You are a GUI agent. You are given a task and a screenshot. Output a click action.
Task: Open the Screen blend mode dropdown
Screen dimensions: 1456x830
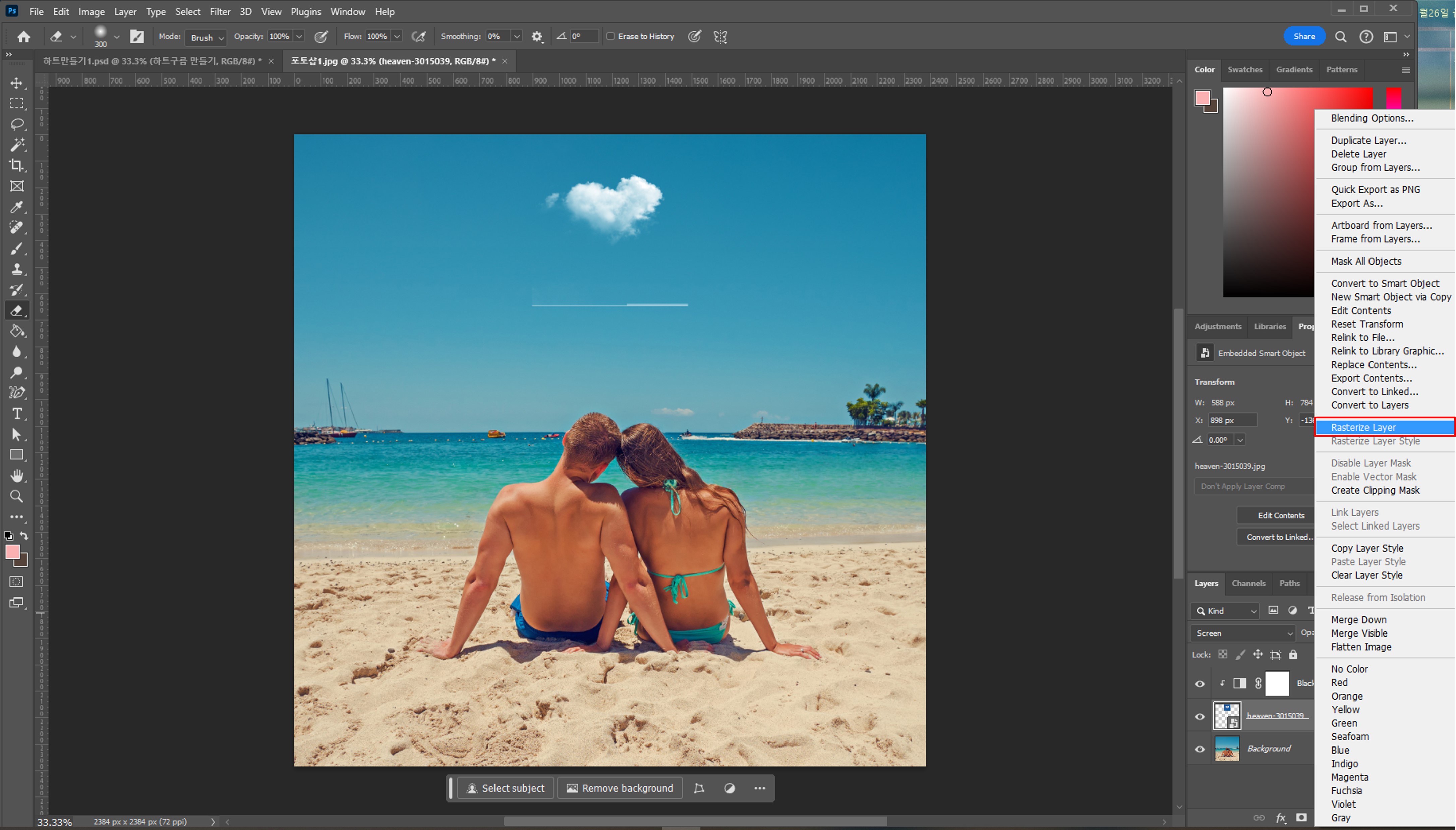pos(1243,633)
